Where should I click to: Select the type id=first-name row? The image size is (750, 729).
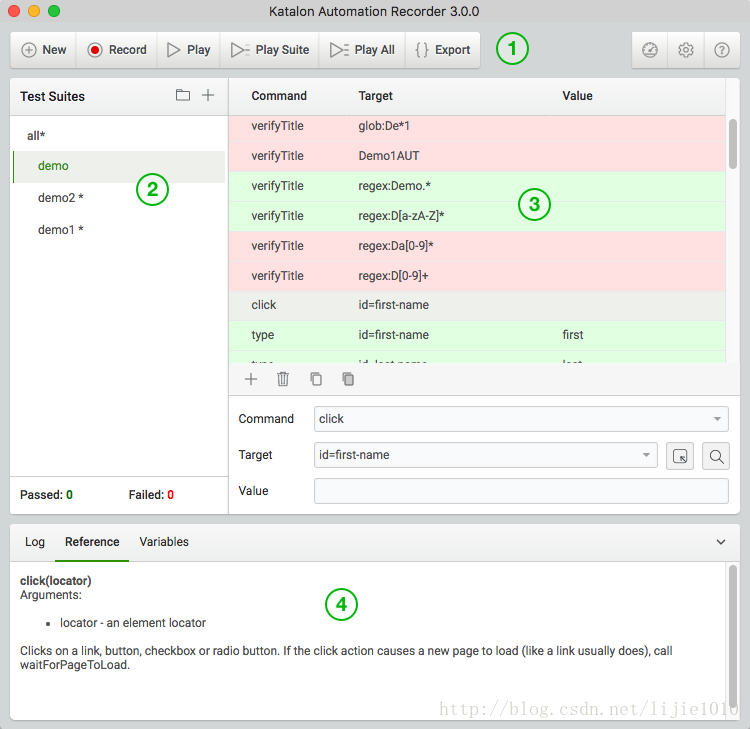477,335
